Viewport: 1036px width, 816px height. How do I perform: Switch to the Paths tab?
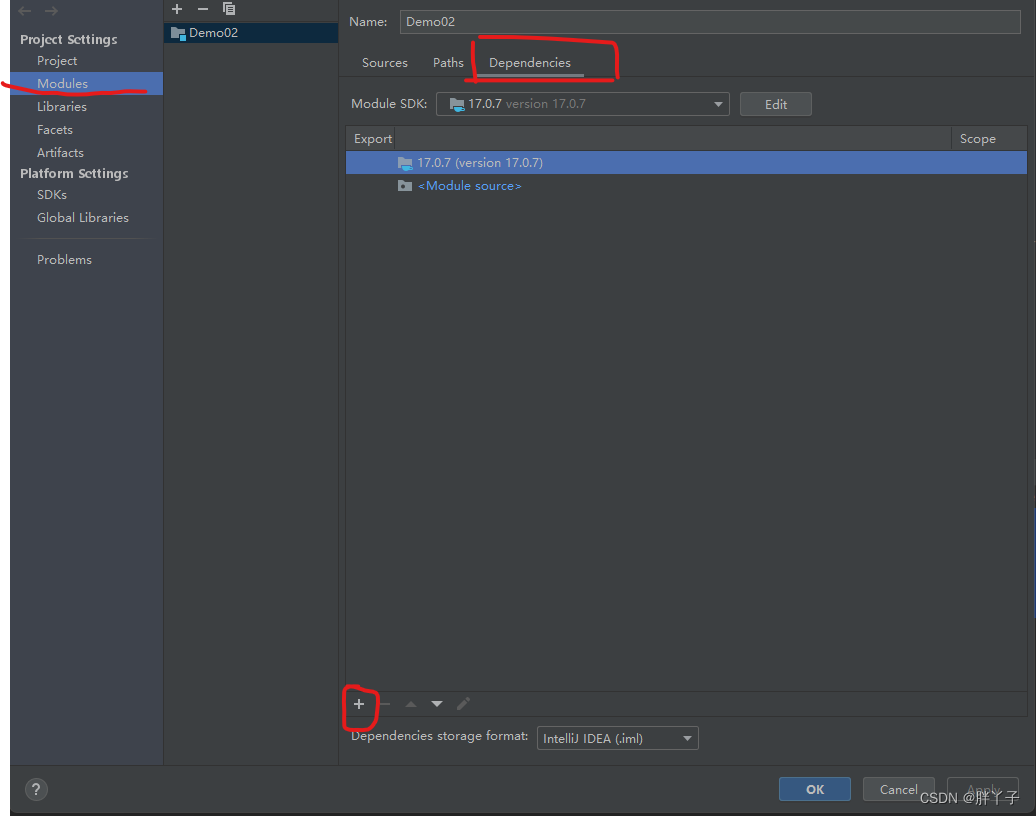click(x=447, y=62)
